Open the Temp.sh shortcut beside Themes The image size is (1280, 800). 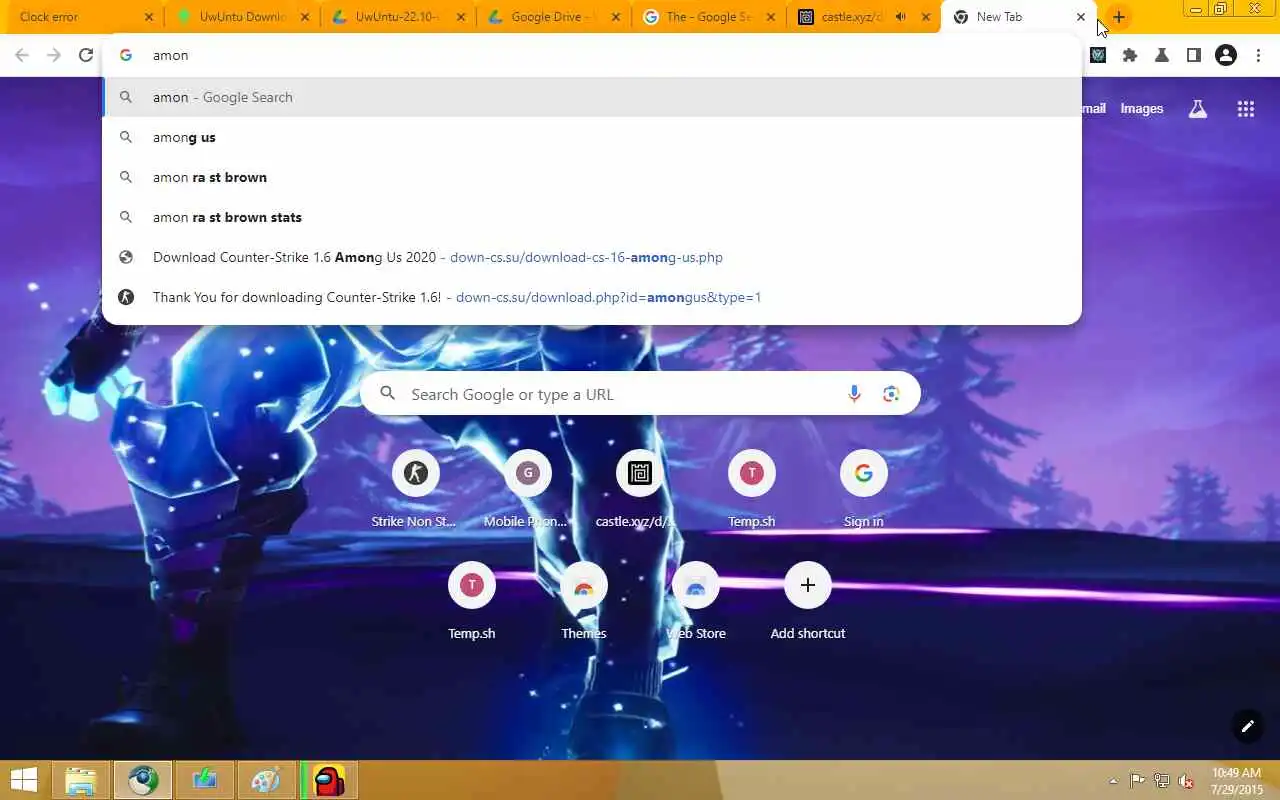pos(471,602)
